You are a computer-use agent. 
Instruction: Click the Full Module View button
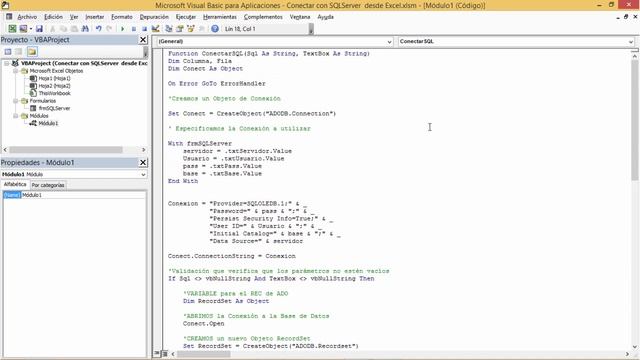(x=164, y=353)
